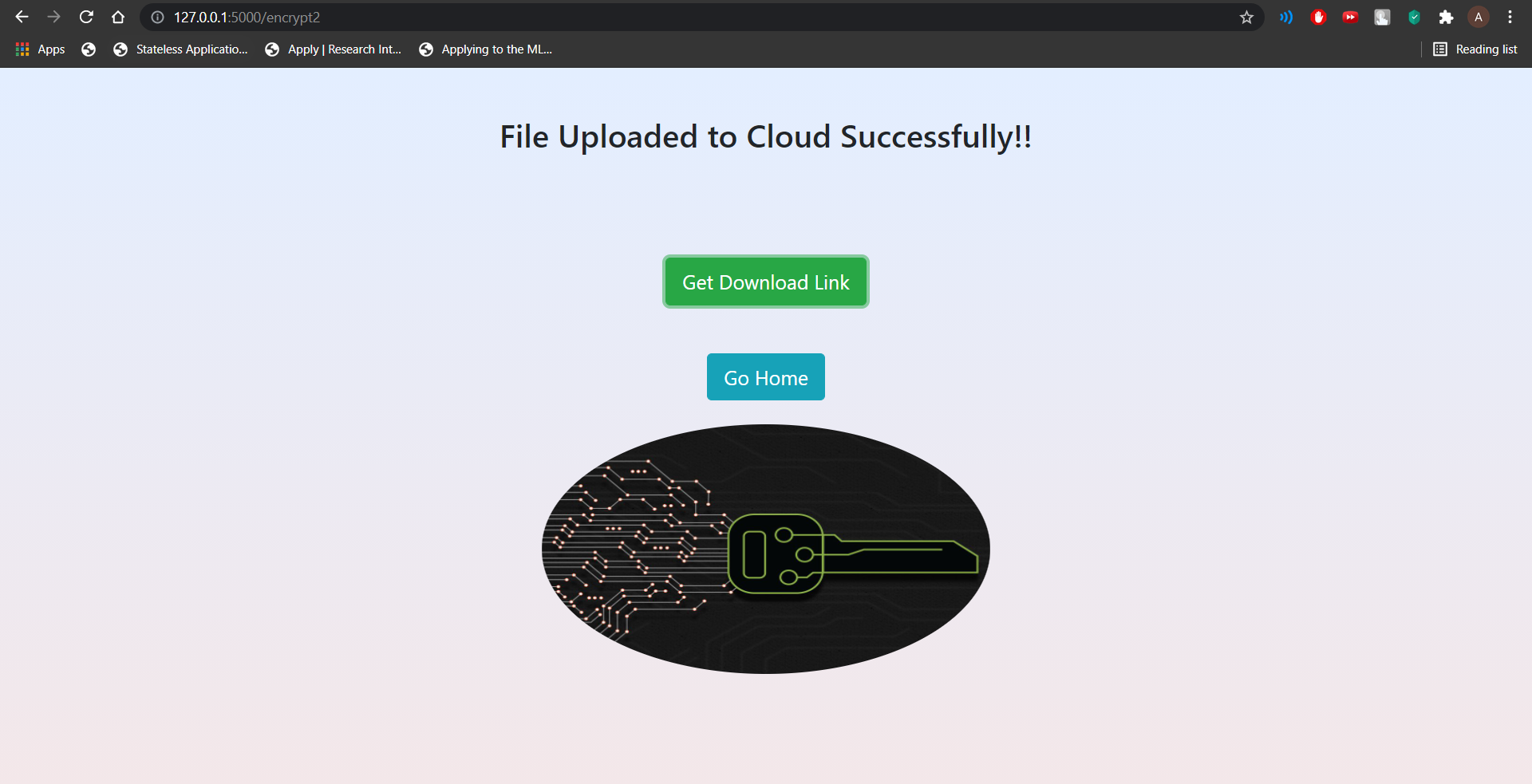Click the browser forward arrow

click(53, 17)
